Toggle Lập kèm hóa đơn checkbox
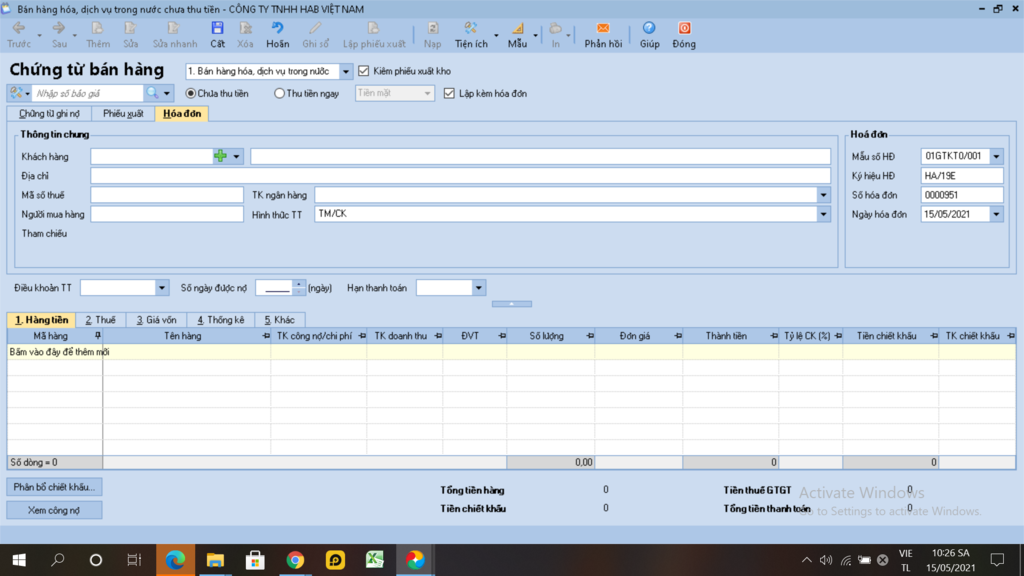Image resolution: width=1024 pixels, height=576 pixels. (449, 93)
